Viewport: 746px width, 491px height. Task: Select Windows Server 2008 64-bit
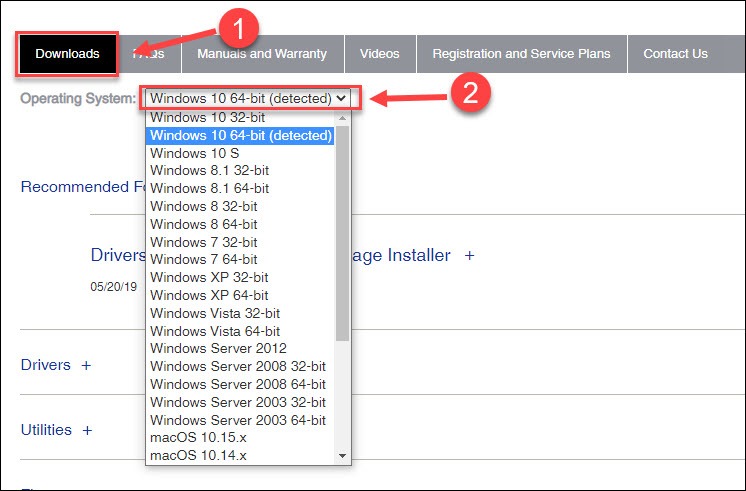[x=240, y=384]
